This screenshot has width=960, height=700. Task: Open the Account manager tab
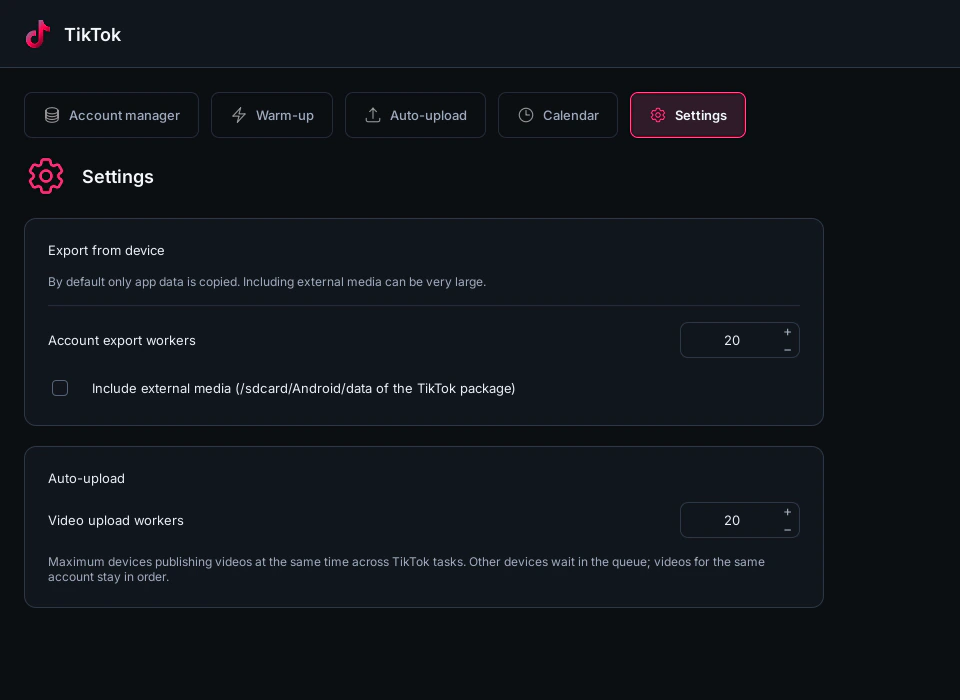click(x=111, y=115)
